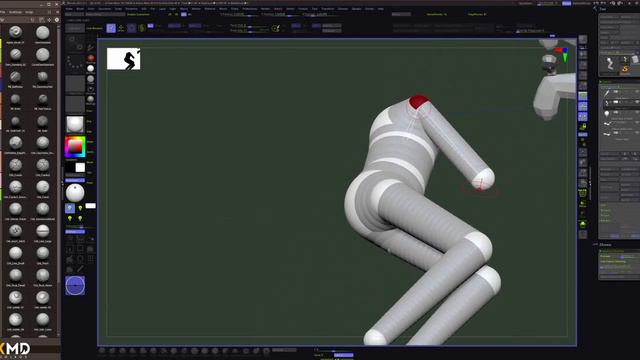The width and height of the screenshot is (640, 360).
Task: Toggle the first highlighted blue right-shelf button
Action: [583, 96]
